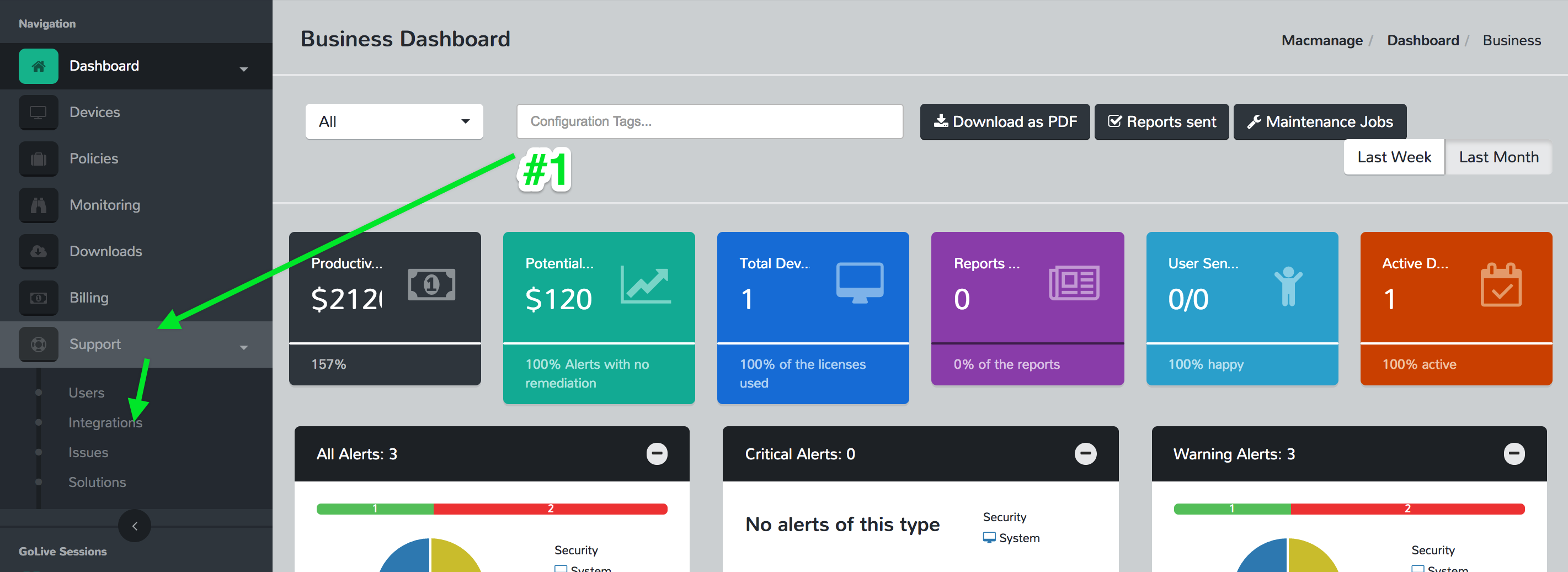Click the banknote icon on Productivity card
This screenshot has width=1568, height=572.
pos(431,284)
